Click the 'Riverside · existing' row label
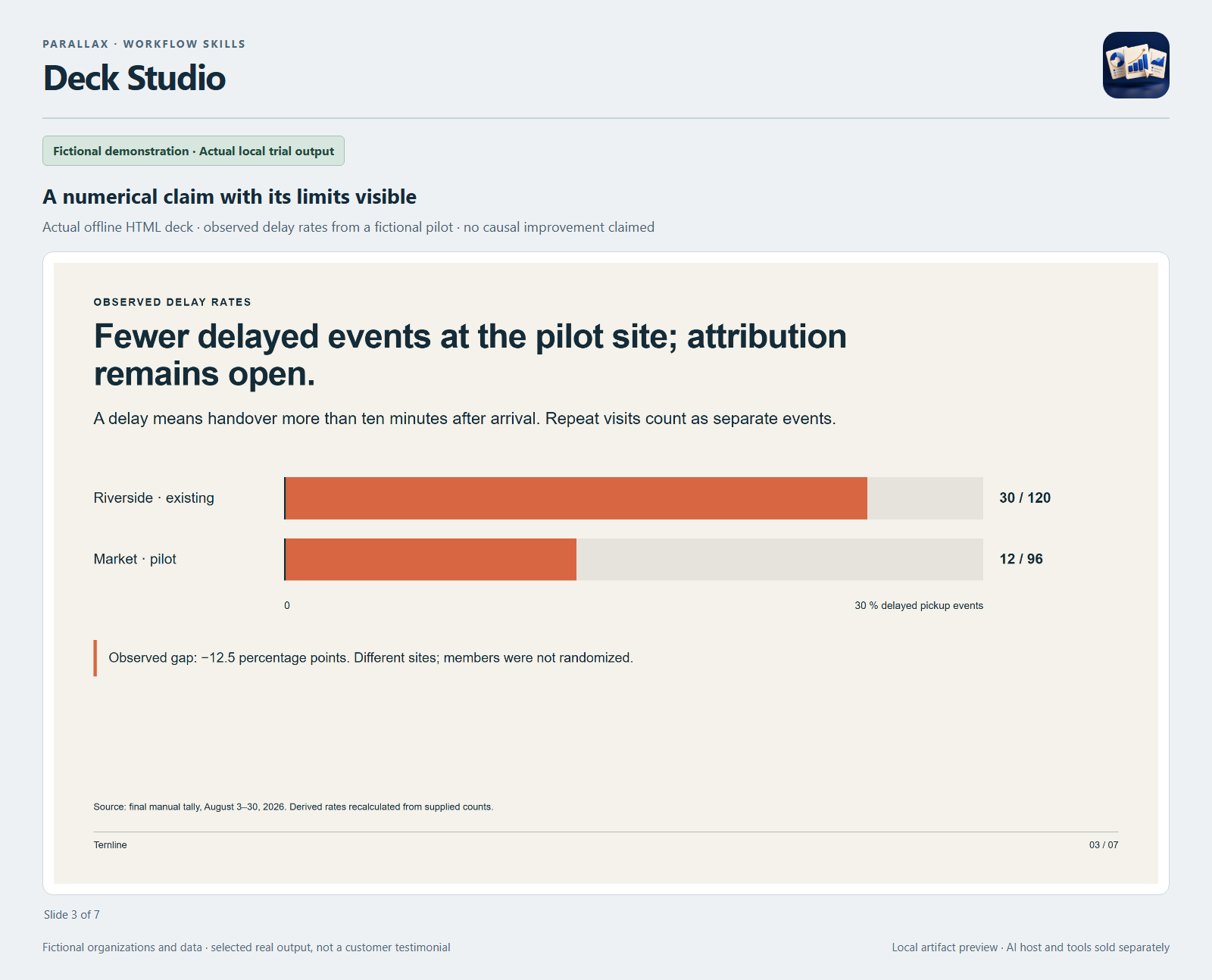This screenshot has width=1212, height=980. point(154,498)
